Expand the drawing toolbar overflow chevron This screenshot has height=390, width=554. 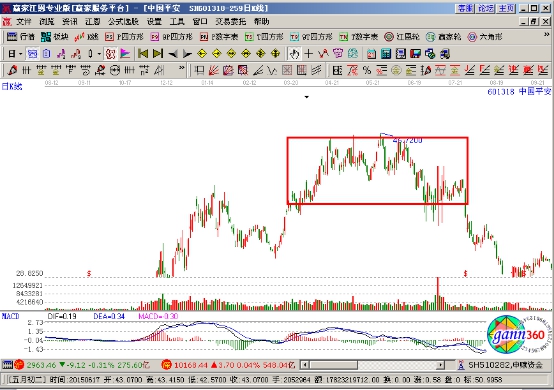pyautogui.click(x=182, y=68)
